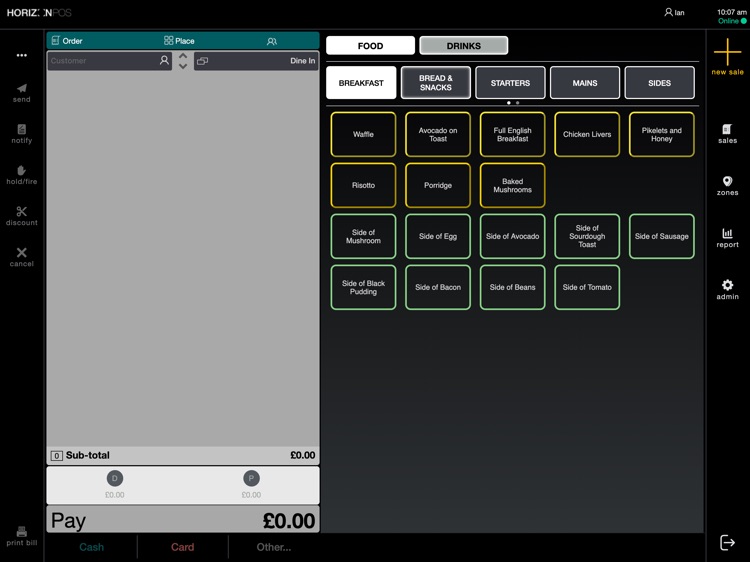Screen dimensions: 750x562
Task: Click the P circle badge
Action: click(251, 478)
